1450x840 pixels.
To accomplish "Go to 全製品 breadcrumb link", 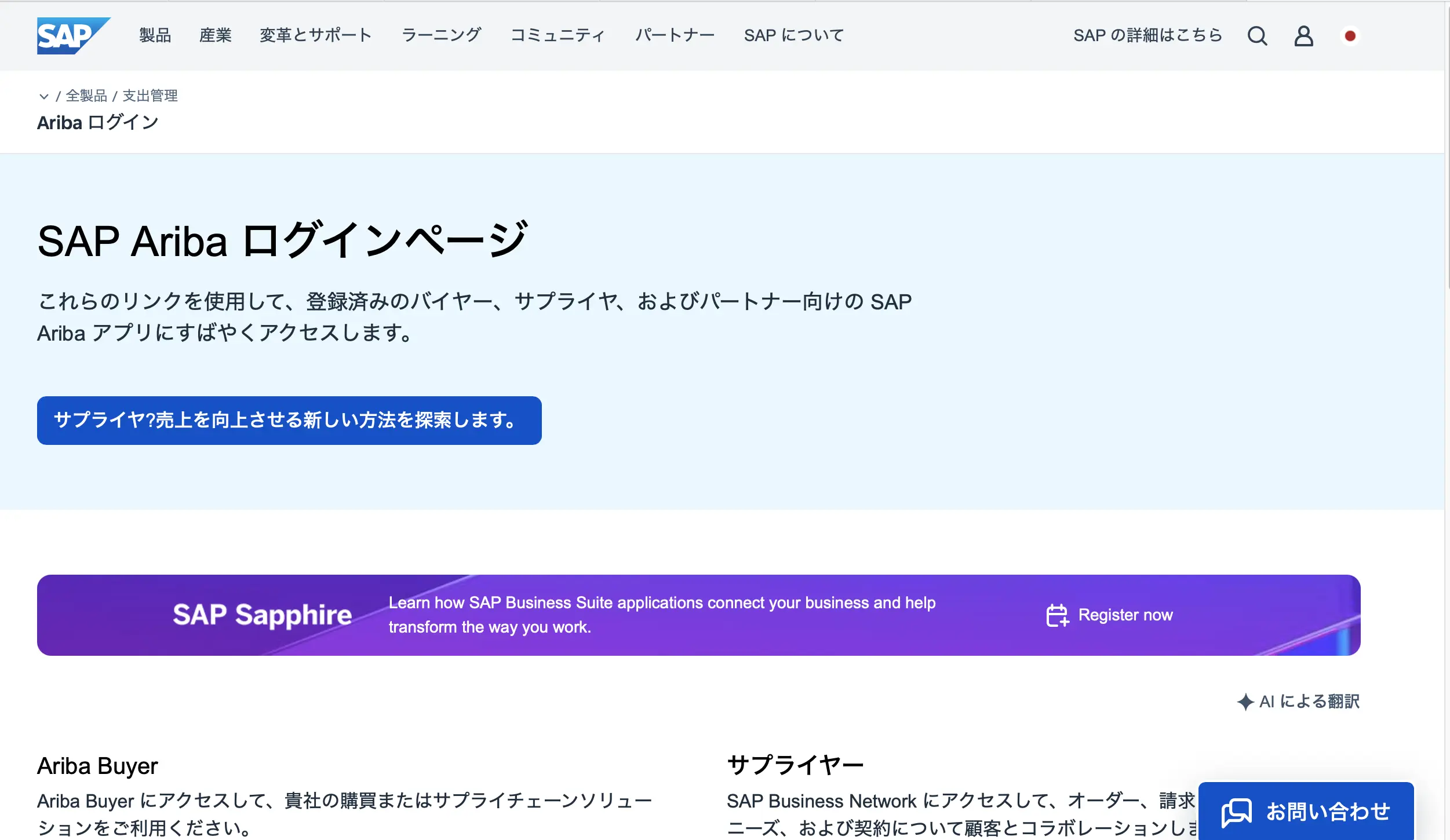I will (86, 96).
